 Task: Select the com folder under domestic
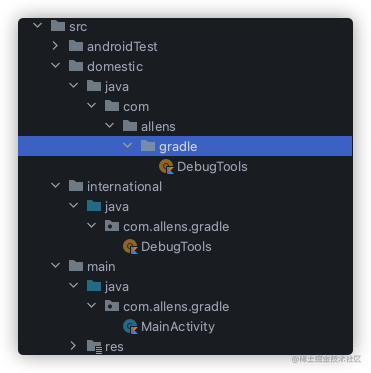tap(136, 107)
